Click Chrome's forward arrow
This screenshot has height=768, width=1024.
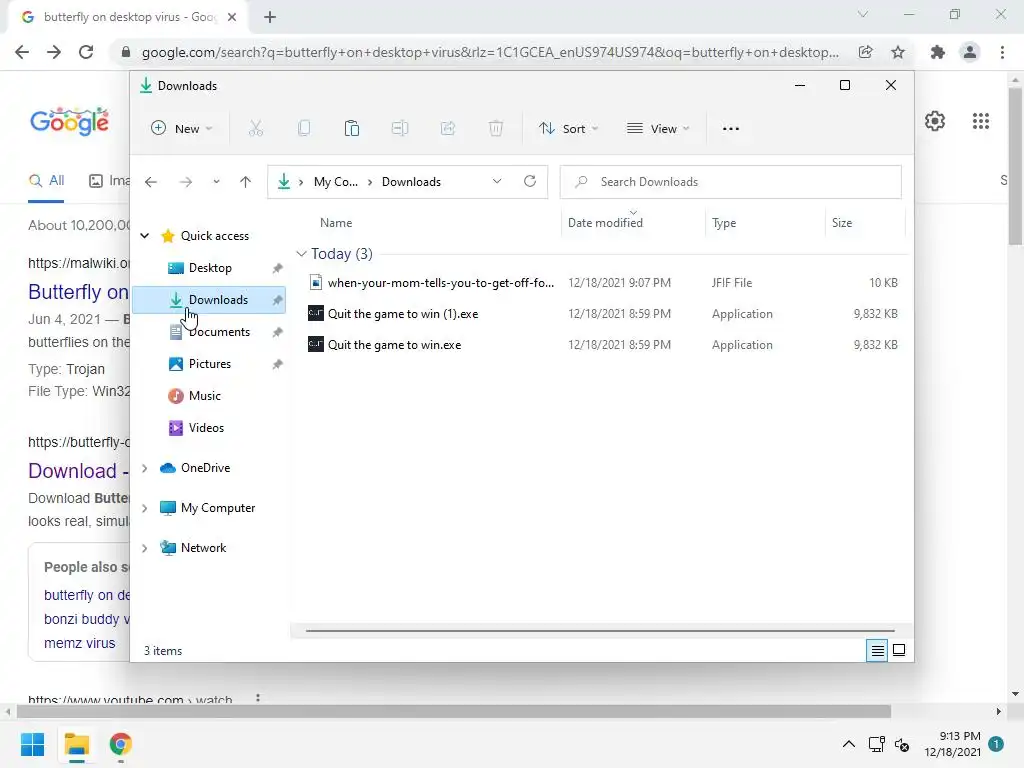[54, 52]
